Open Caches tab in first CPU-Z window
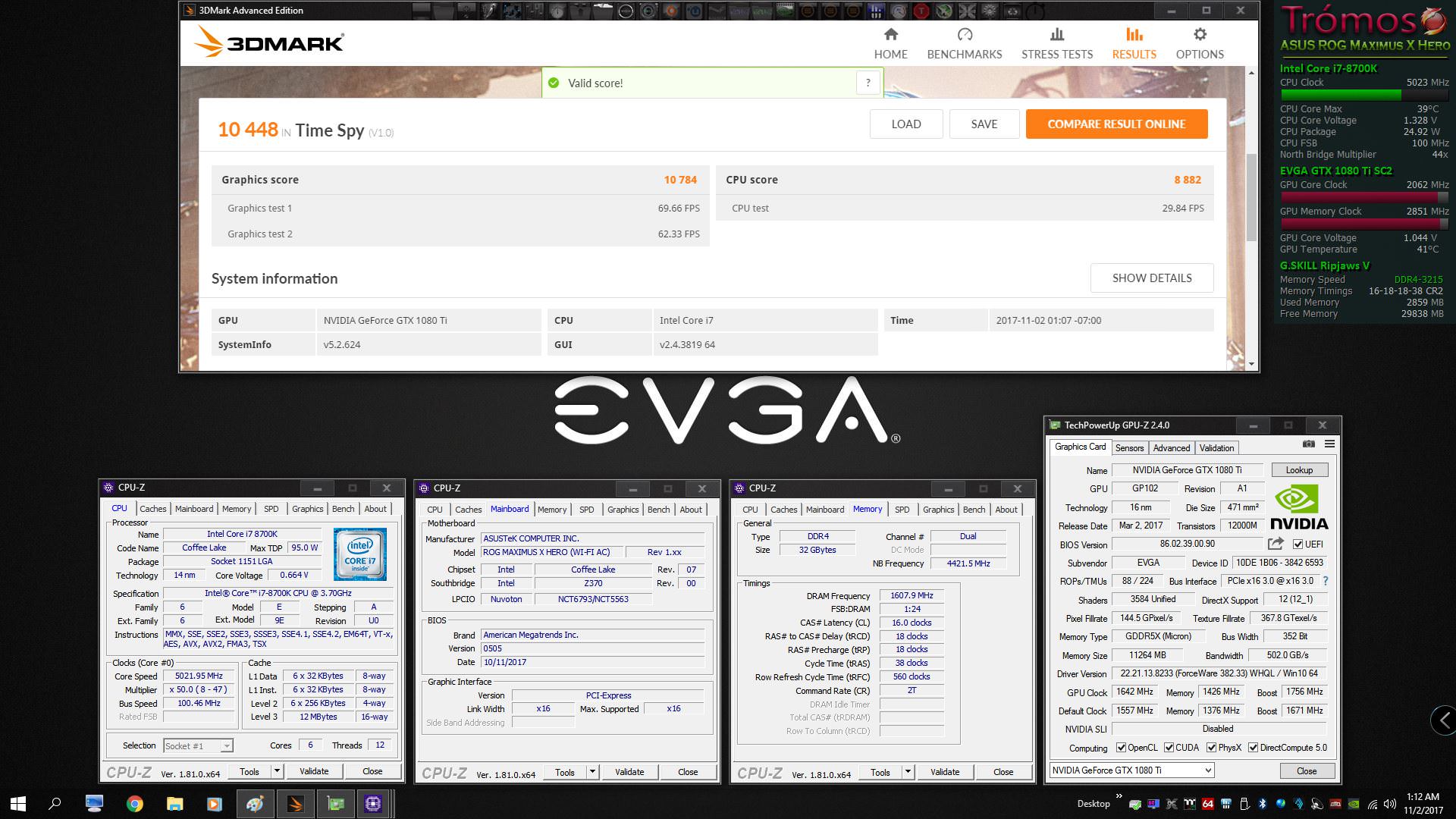1456x819 pixels. point(153,509)
